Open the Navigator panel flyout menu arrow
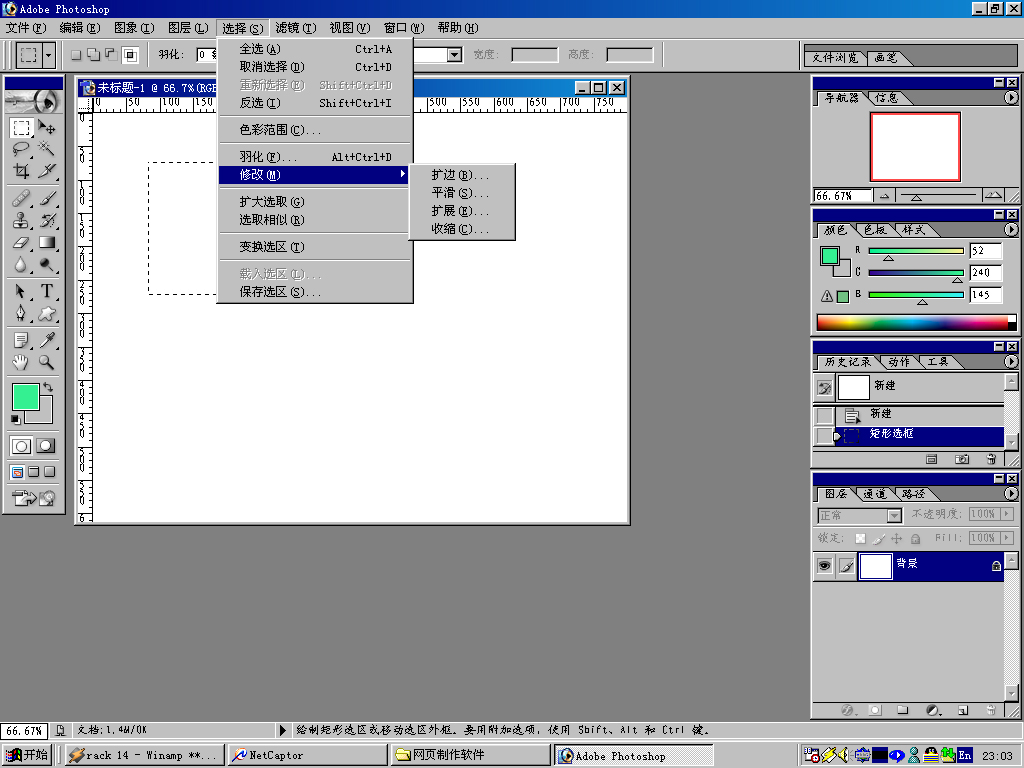The width and height of the screenshot is (1024, 768). (1010, 97)
